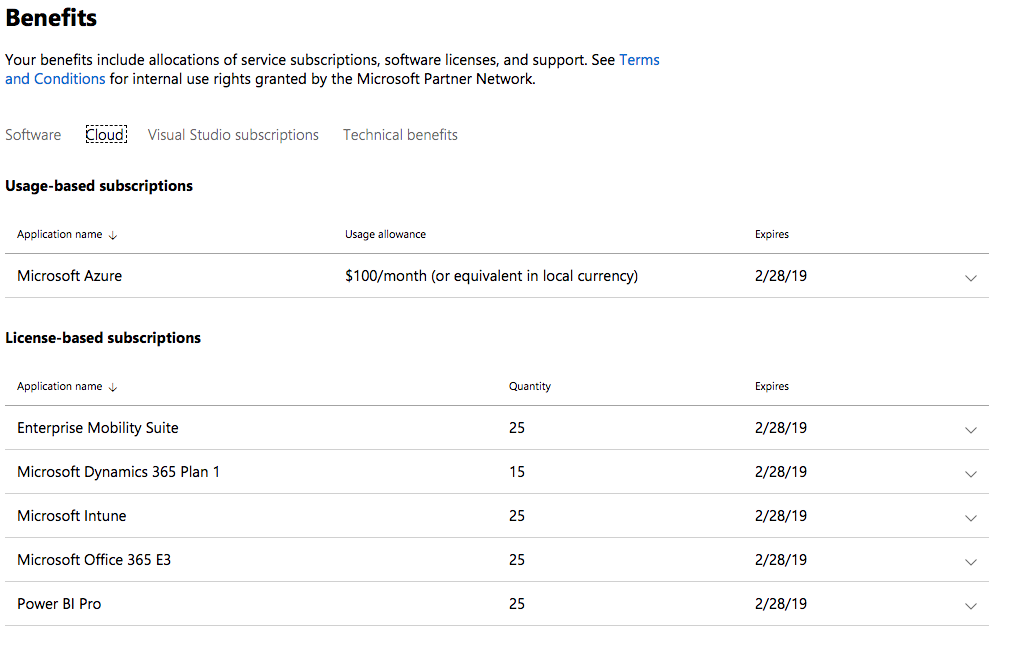Click quantity 25 for Enterprise Mobility Suite

517,428
